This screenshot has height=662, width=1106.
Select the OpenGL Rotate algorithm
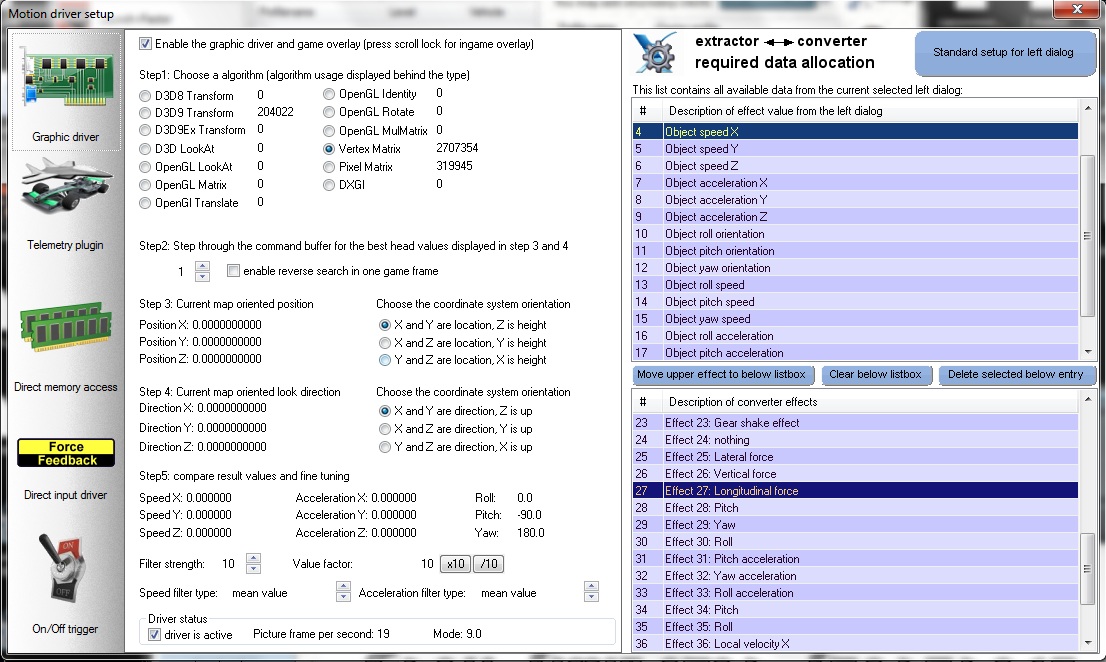[329, 112]
